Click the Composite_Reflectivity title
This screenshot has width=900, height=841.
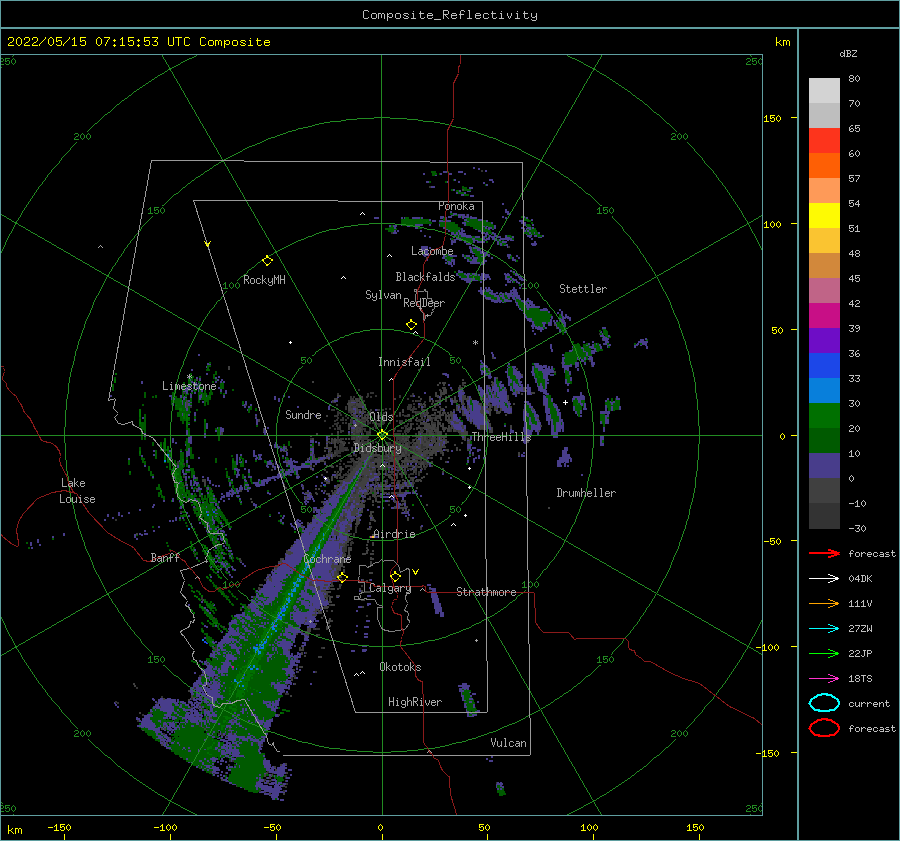coord(449,15)
